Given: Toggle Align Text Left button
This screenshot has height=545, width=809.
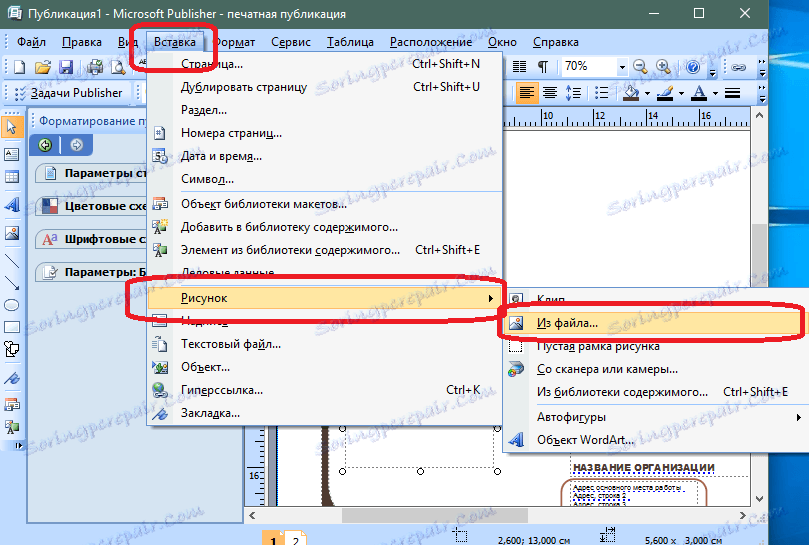Looking at the screenshot, I should tap(526, 93).
